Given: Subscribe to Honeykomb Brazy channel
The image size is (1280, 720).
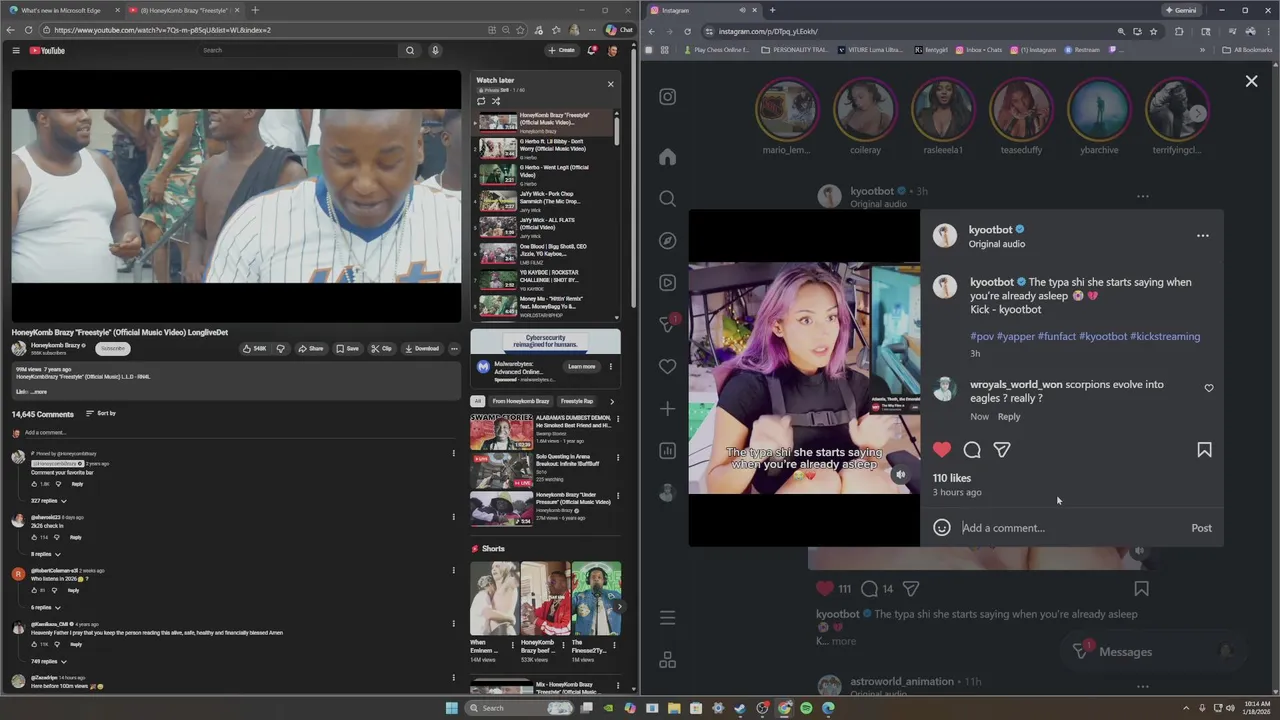Looking at the screenshot, I should point(113,348).
